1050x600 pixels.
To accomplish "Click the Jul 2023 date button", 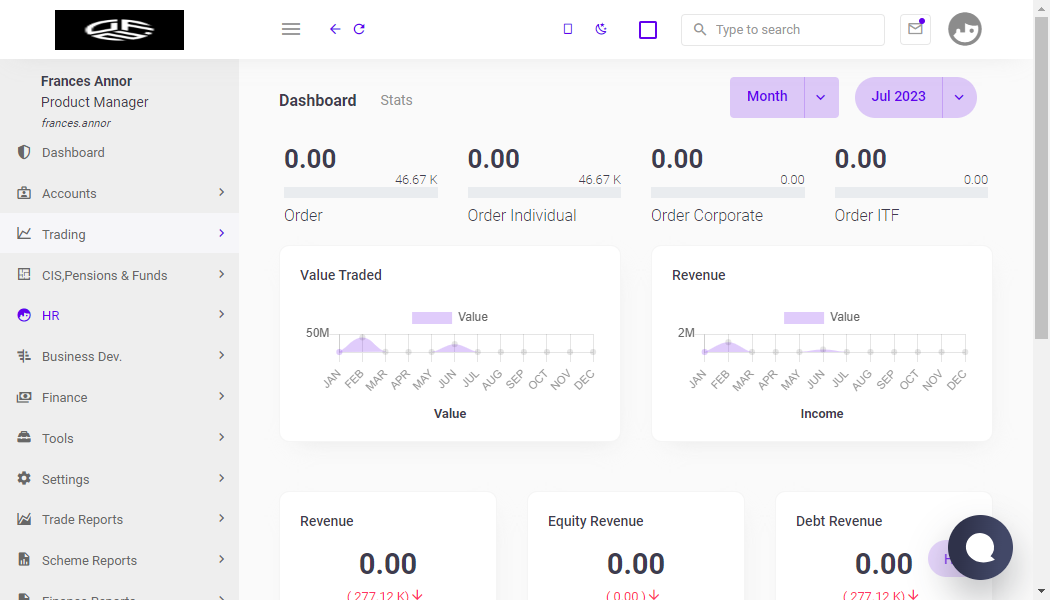I will [x=899, y=97].
